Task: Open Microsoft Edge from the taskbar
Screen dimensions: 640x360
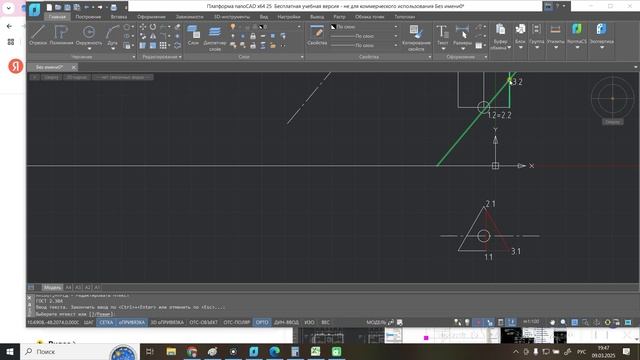Action: point(274,351)
